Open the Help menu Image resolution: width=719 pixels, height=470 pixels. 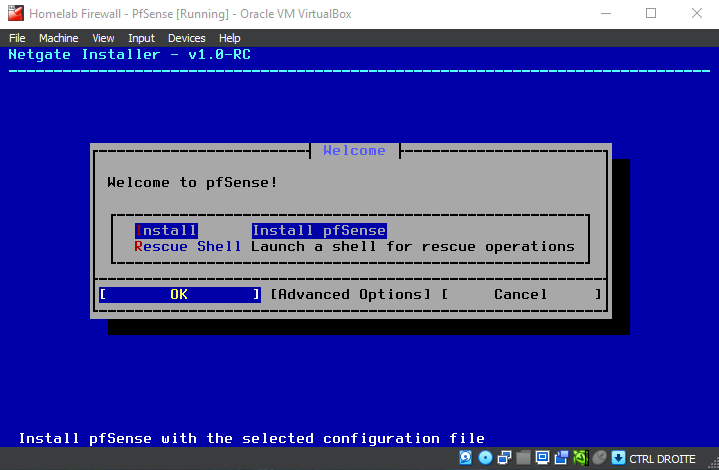point(229,38)
